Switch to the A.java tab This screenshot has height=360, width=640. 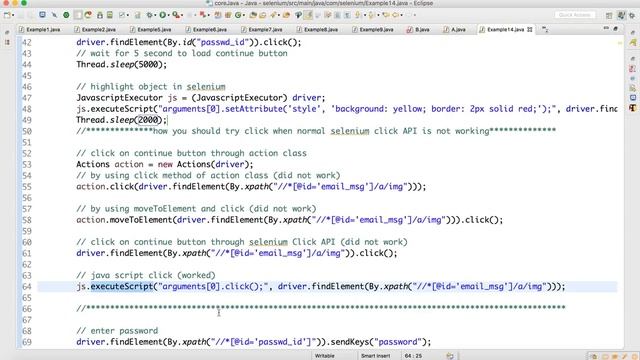click(x=455, y=29)
